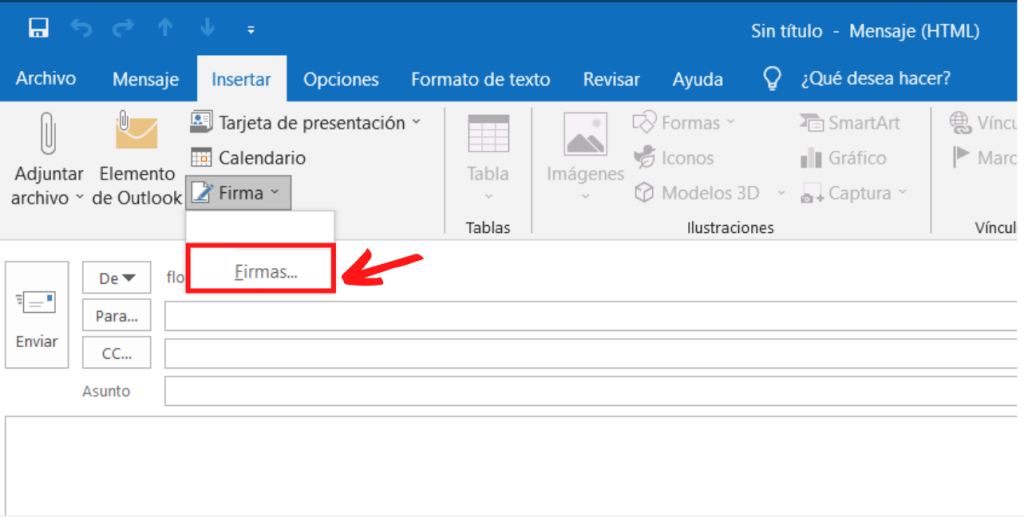Collapse the Firma dropdown arrow

275,192
